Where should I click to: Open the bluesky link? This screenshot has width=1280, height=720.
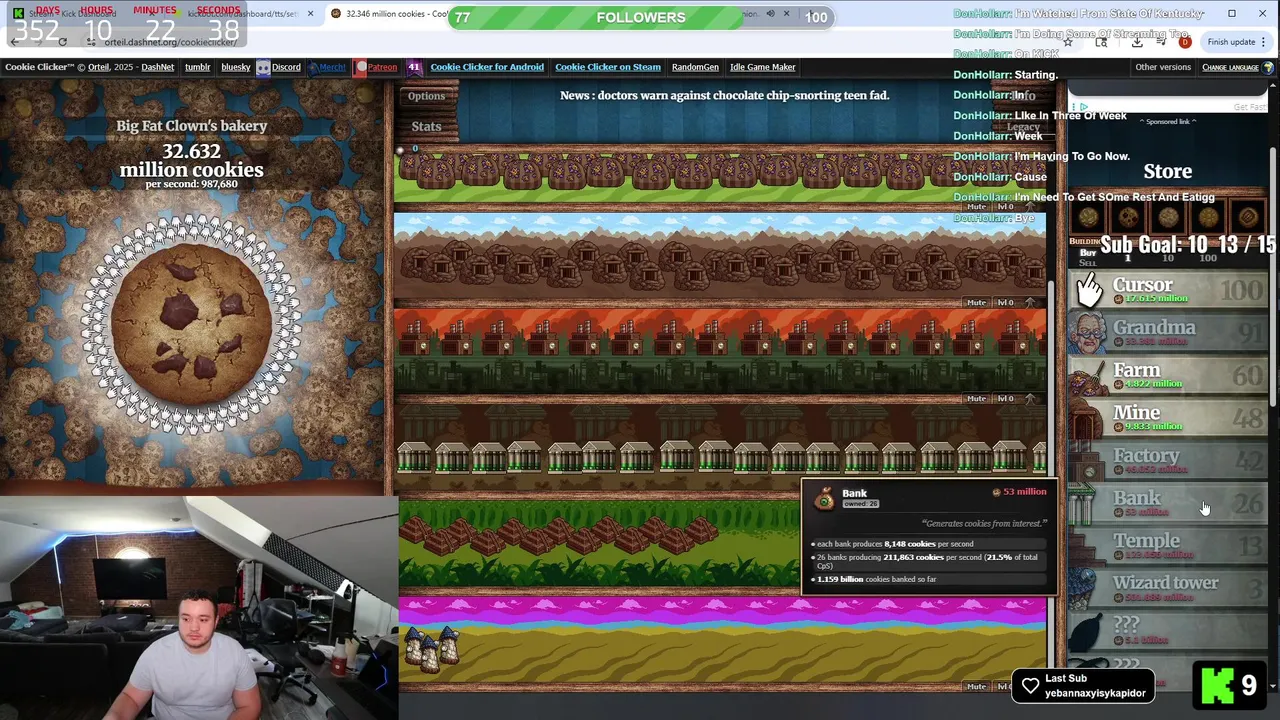[236, 67]
